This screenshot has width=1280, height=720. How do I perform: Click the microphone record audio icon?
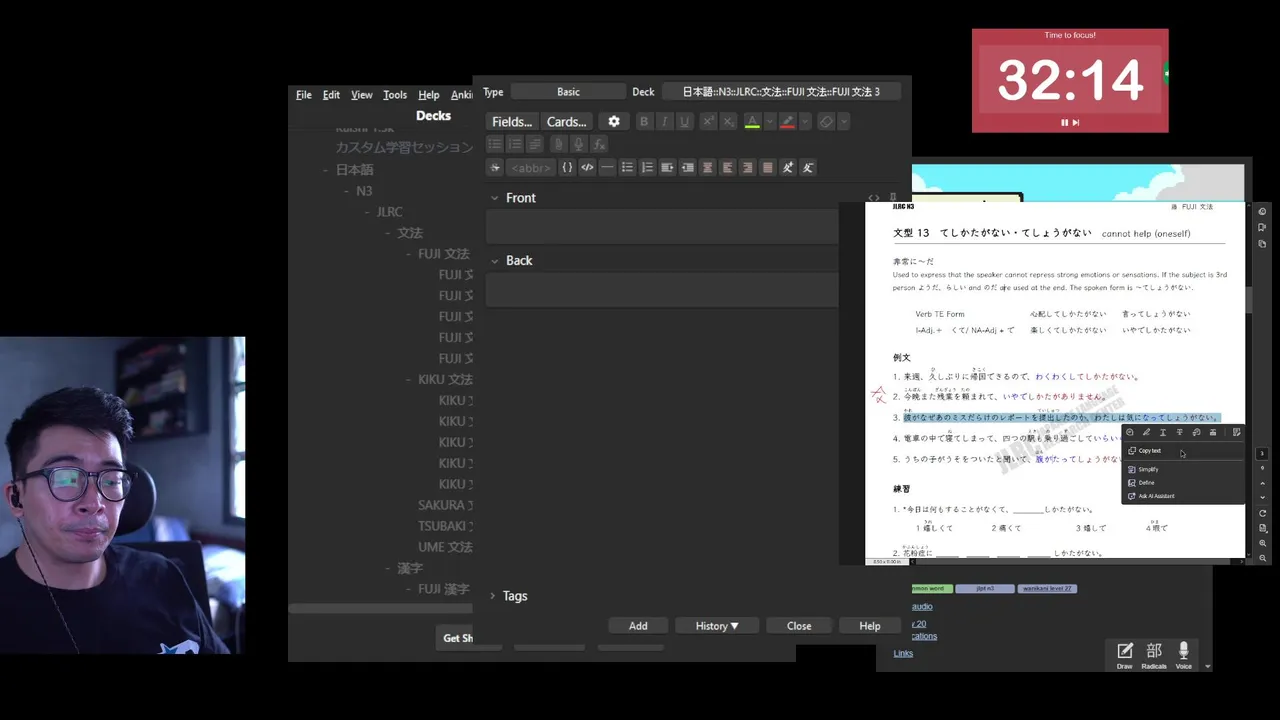pyautogui.click(x=578, y=145)
